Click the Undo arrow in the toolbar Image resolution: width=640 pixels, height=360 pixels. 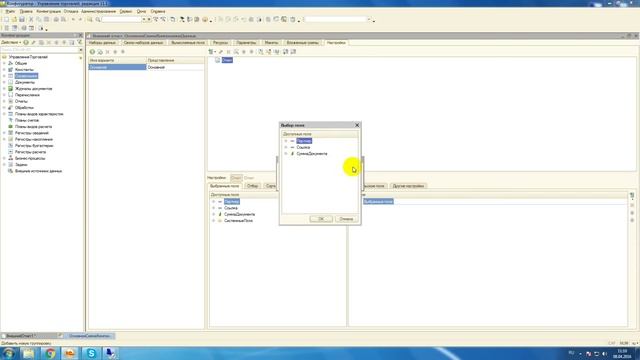pos(73,20)
